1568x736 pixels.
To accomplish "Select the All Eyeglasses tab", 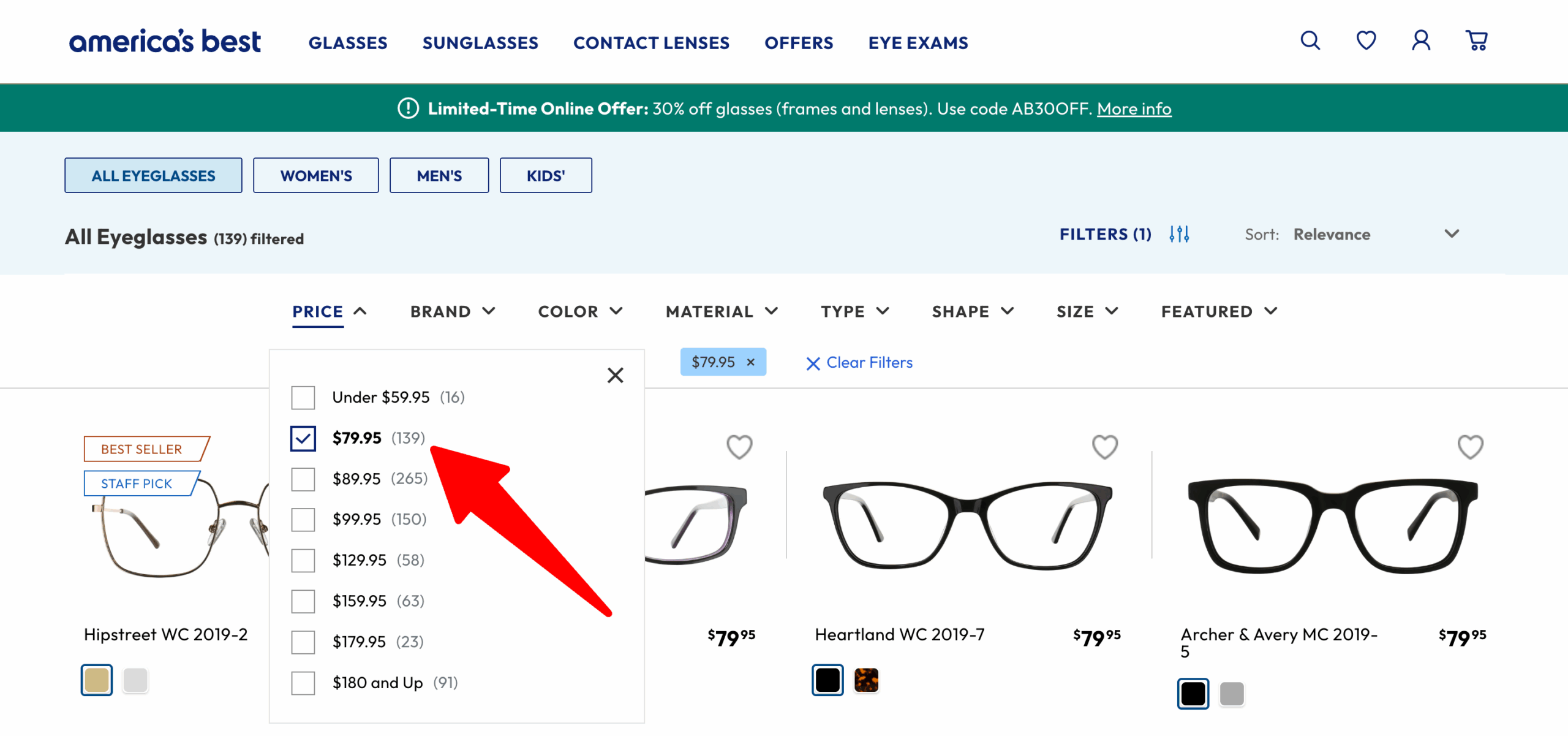I will [153, 175].
